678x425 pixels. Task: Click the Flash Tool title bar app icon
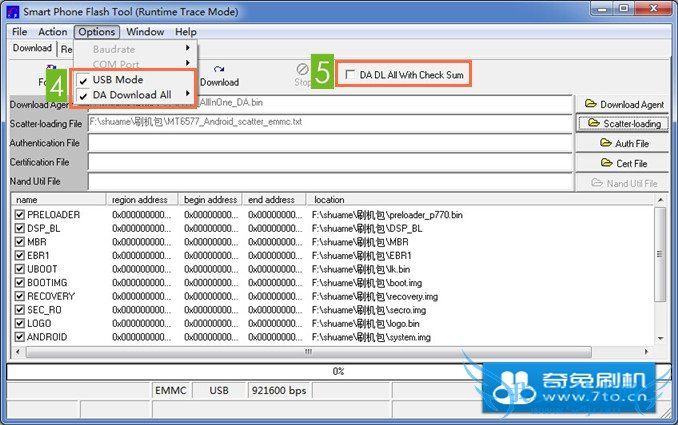click(13, 11)
